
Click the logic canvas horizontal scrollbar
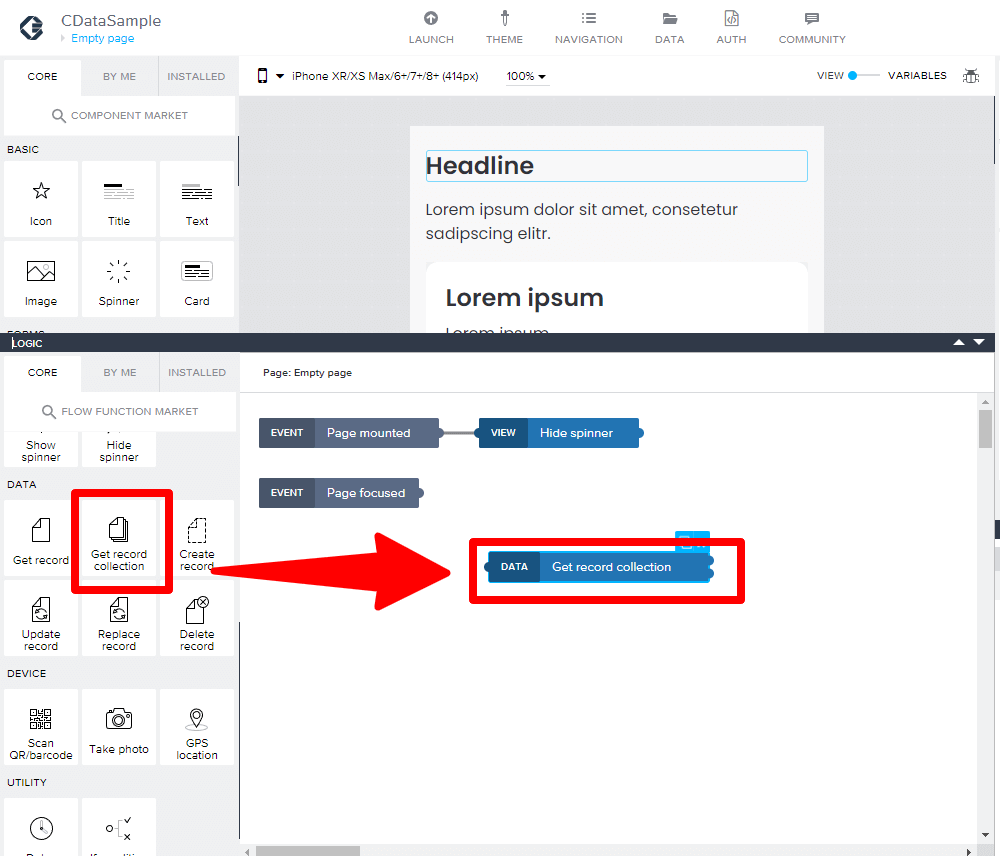tap(308, 851)
